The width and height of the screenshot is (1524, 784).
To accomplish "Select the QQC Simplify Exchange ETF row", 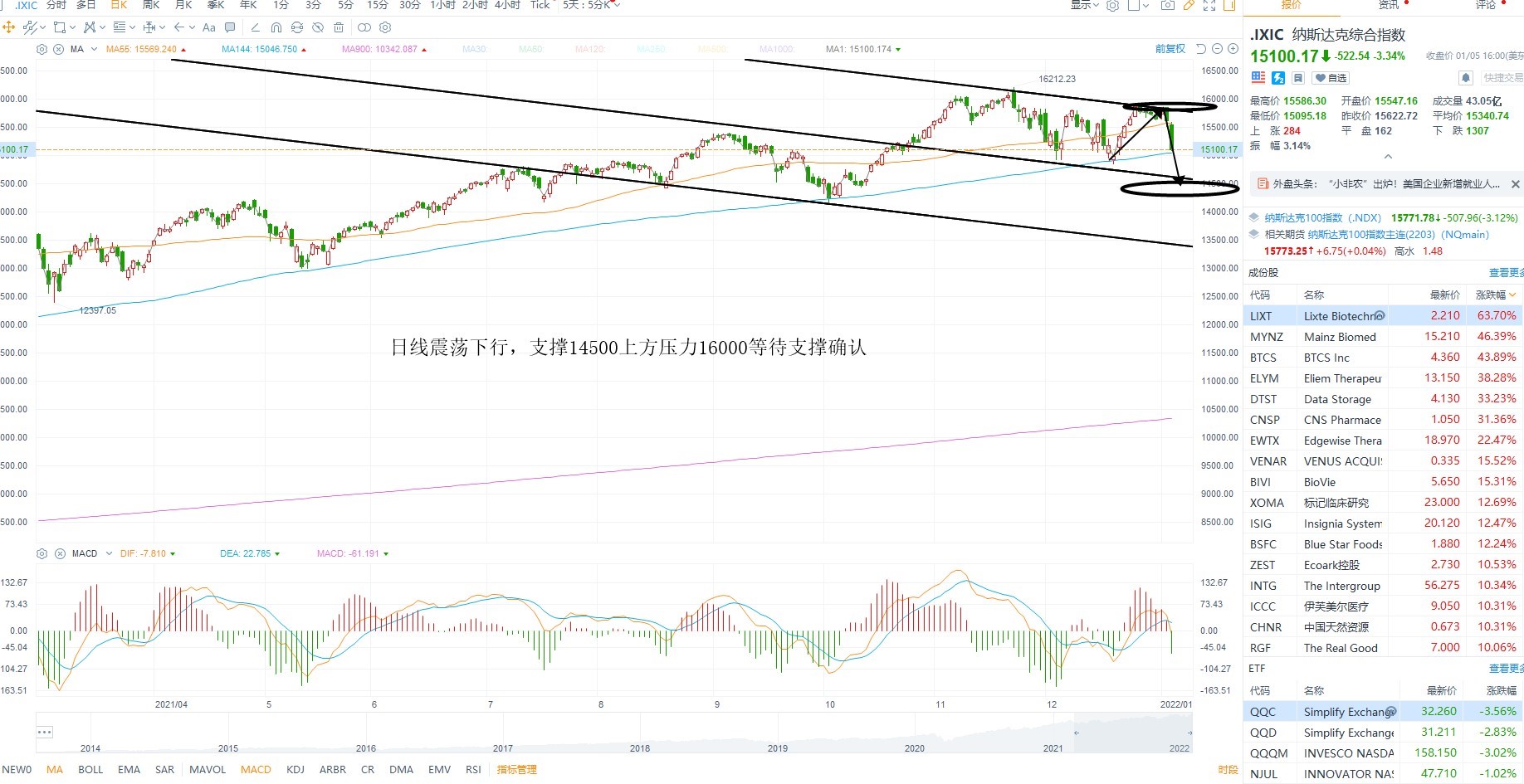I will (1383, 711).
